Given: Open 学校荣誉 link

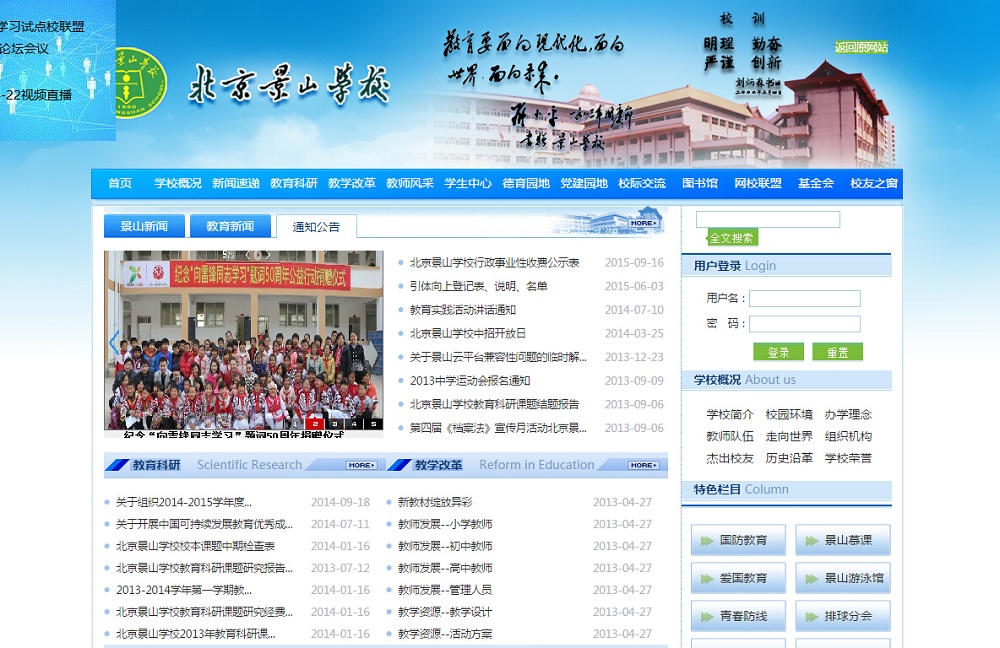Looking at the screenshot, I should pos(848,458).
